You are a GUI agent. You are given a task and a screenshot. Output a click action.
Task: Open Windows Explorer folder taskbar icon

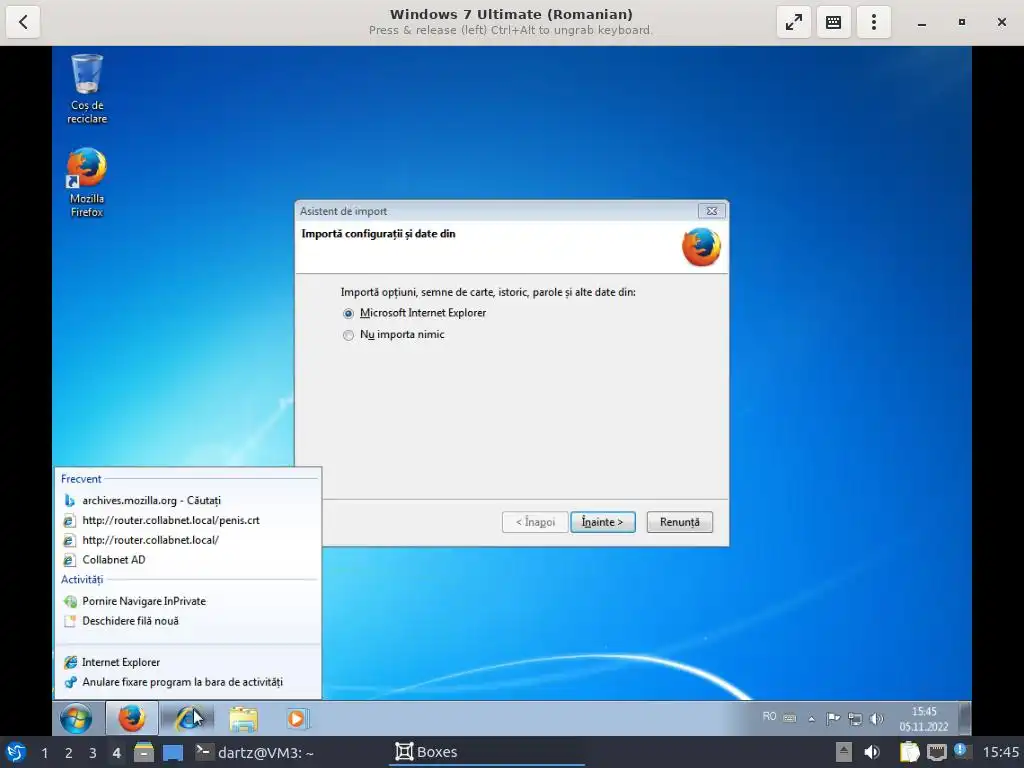243,718
